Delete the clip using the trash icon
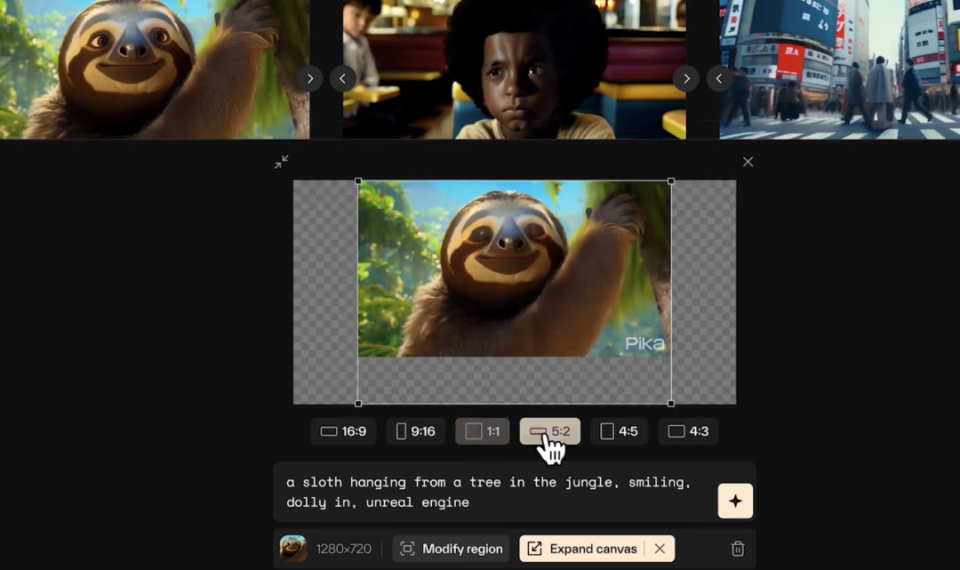 coord(738,549)
